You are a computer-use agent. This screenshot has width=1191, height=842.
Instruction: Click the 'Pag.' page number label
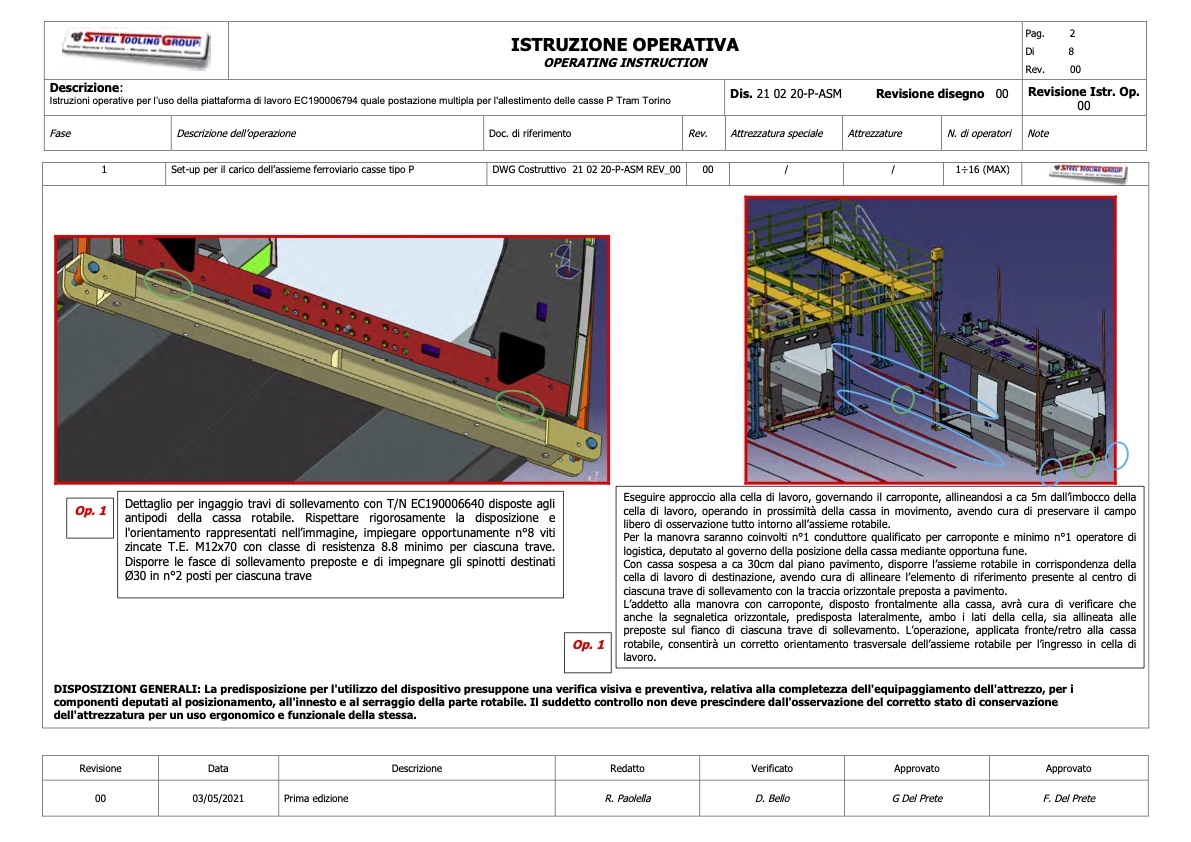[1035, 33]
